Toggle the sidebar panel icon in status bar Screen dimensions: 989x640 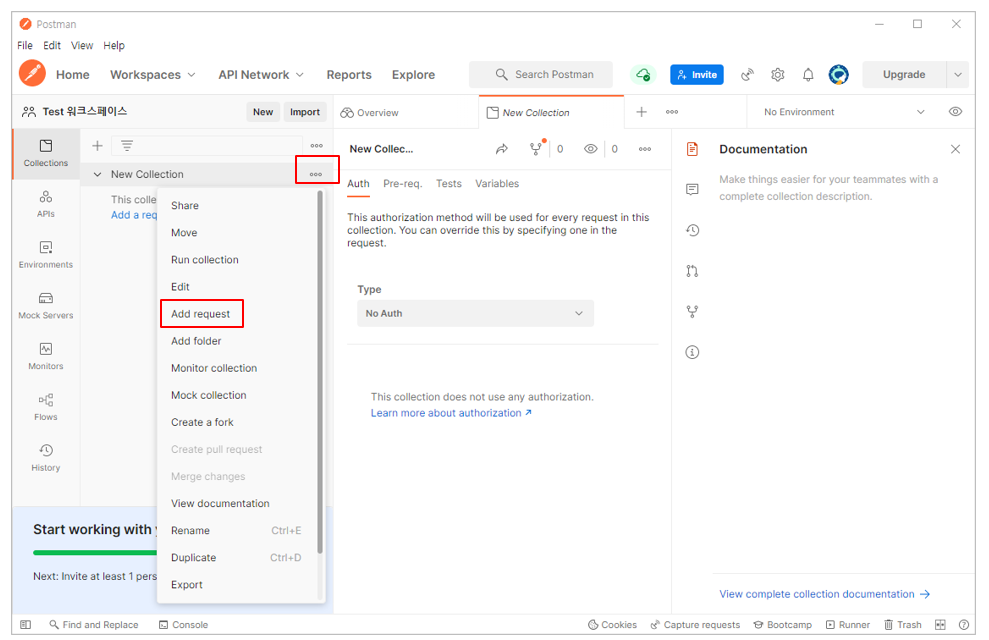click(x=25, y=625)
